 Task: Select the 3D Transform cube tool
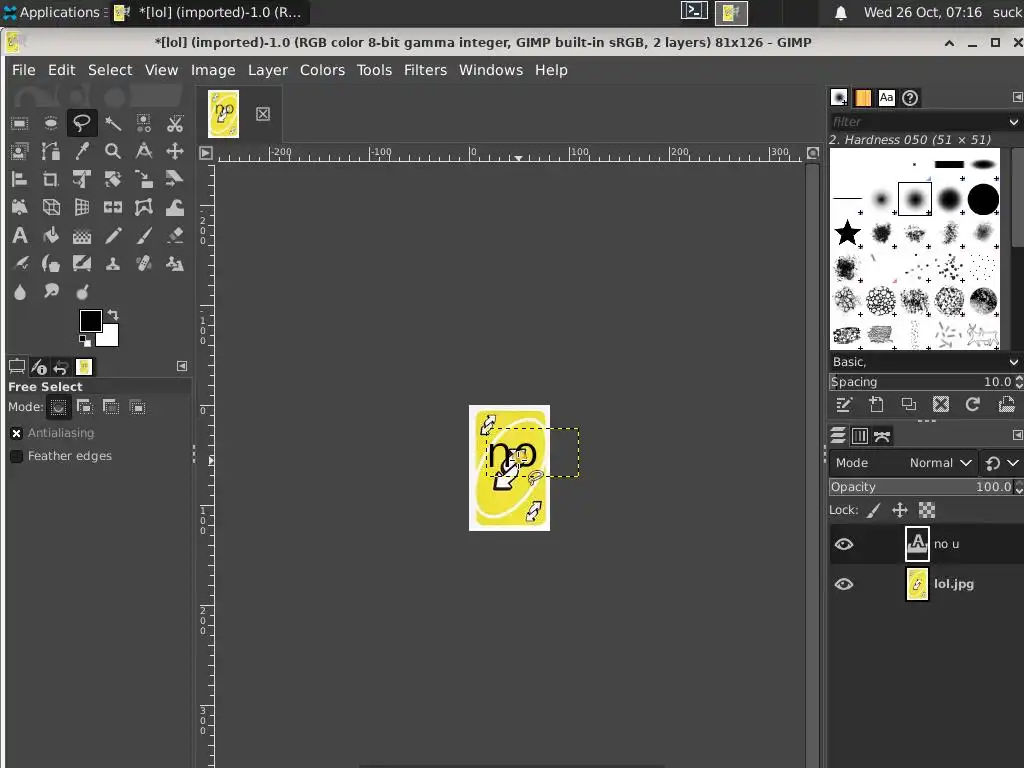point(51,208)
